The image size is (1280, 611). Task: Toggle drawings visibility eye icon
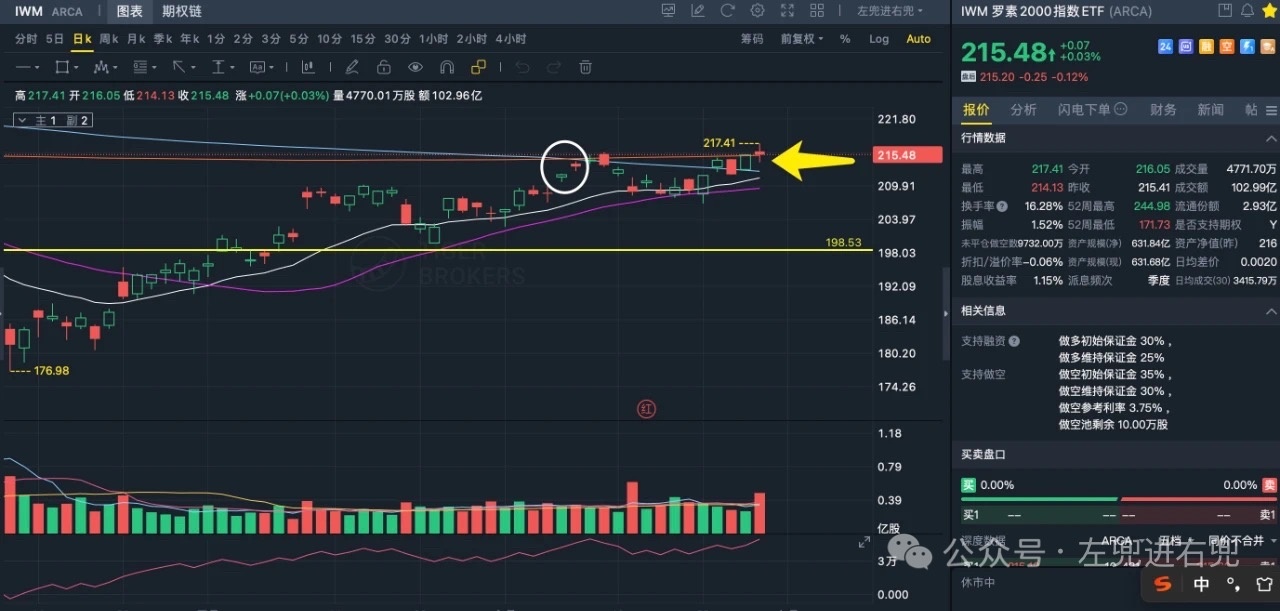(x=415, y=67)
